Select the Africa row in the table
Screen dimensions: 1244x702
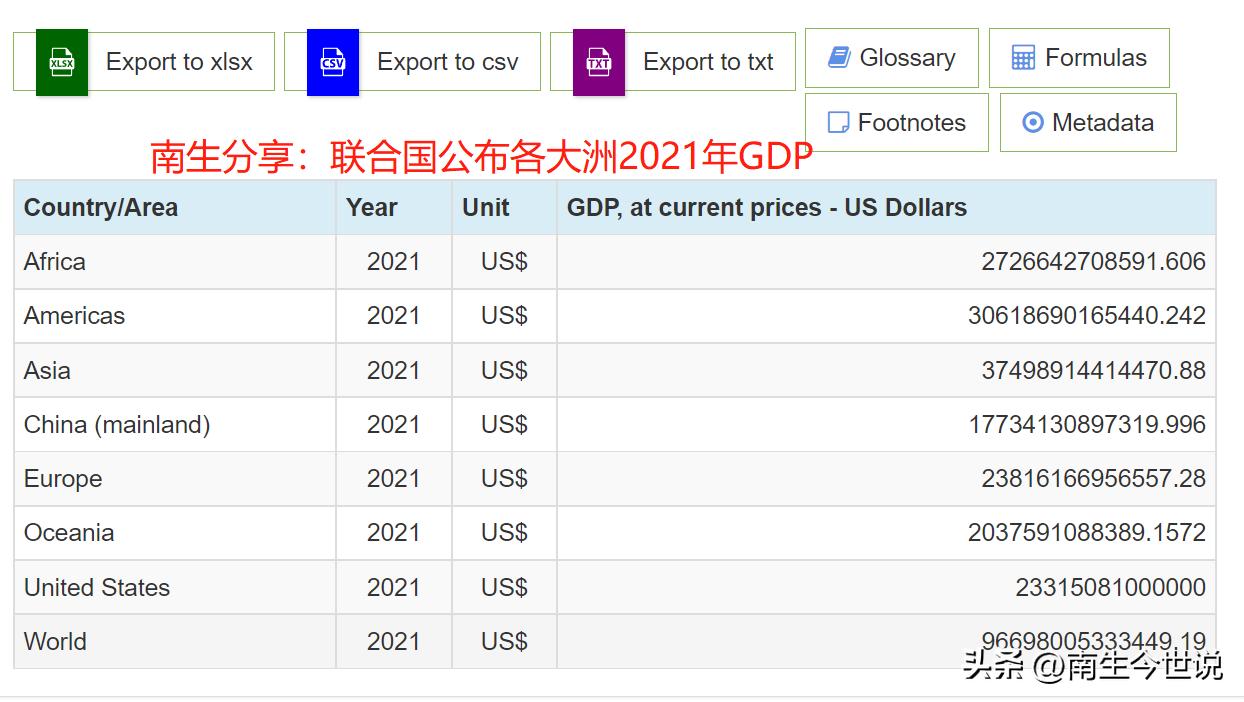[x=54, y=261]
